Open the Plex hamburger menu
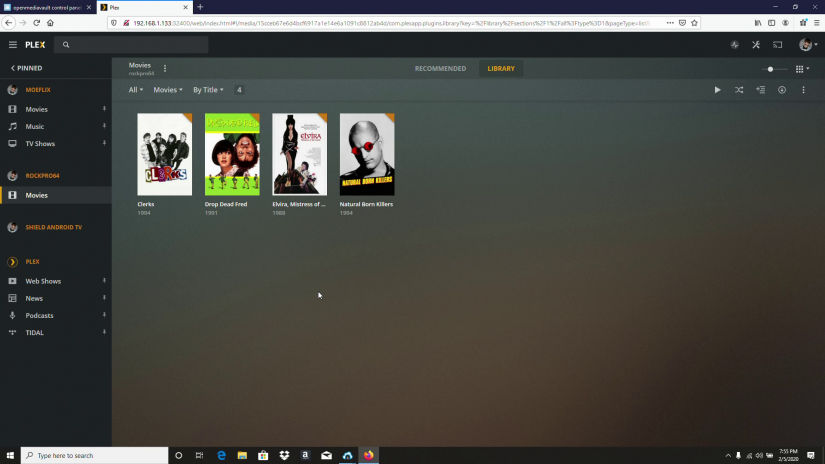825x464 pixels. (x=13, y=45)
